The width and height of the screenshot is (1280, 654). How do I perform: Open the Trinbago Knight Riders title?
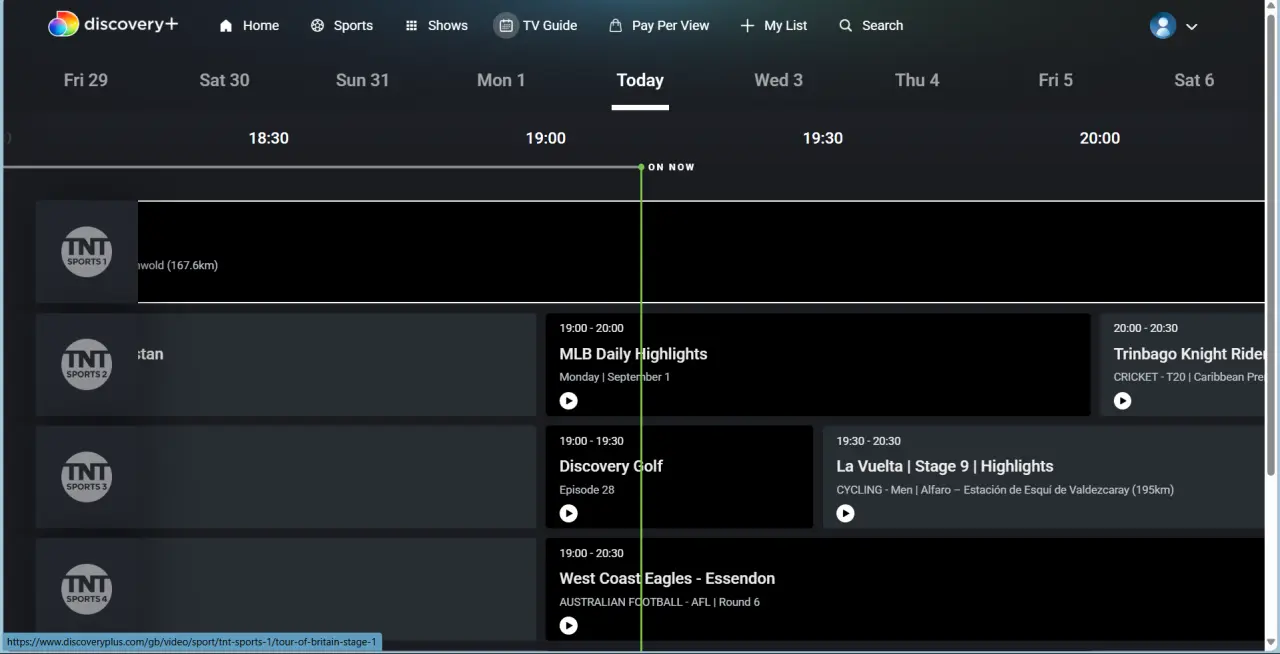click(x=1189, y=354)
